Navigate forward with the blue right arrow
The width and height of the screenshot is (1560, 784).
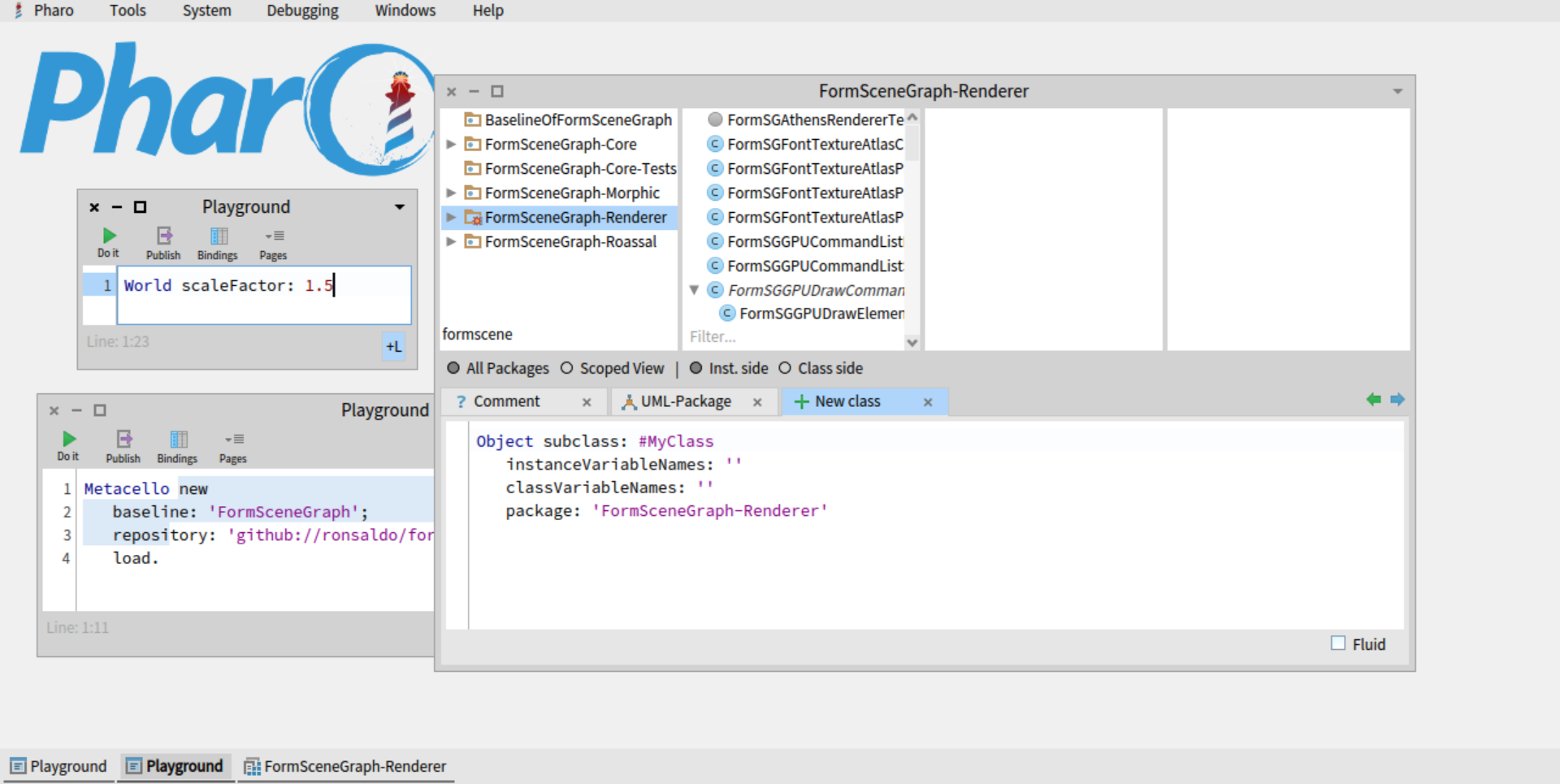point(1397,399)
